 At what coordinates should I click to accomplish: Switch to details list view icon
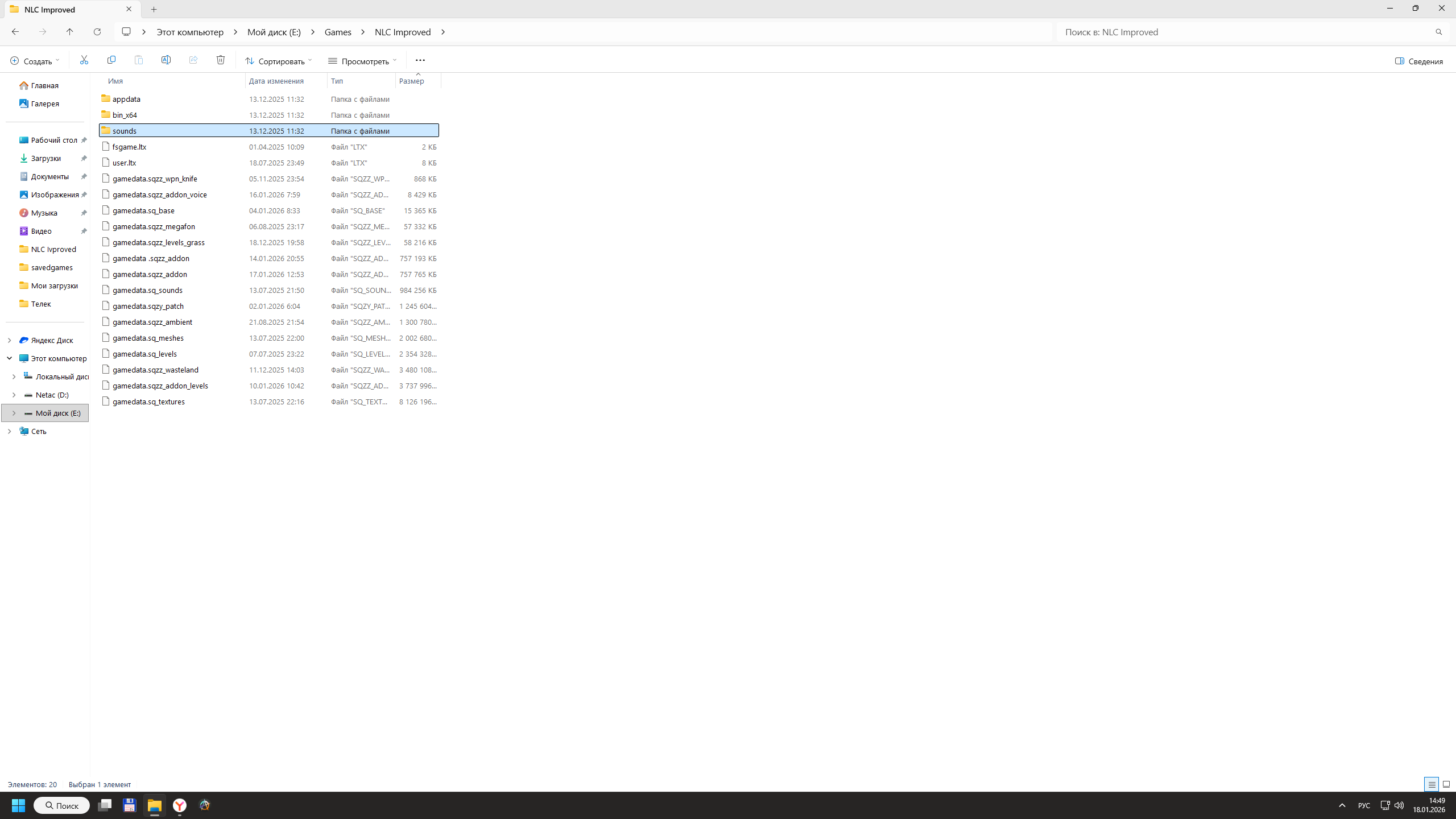(1432, 784)
